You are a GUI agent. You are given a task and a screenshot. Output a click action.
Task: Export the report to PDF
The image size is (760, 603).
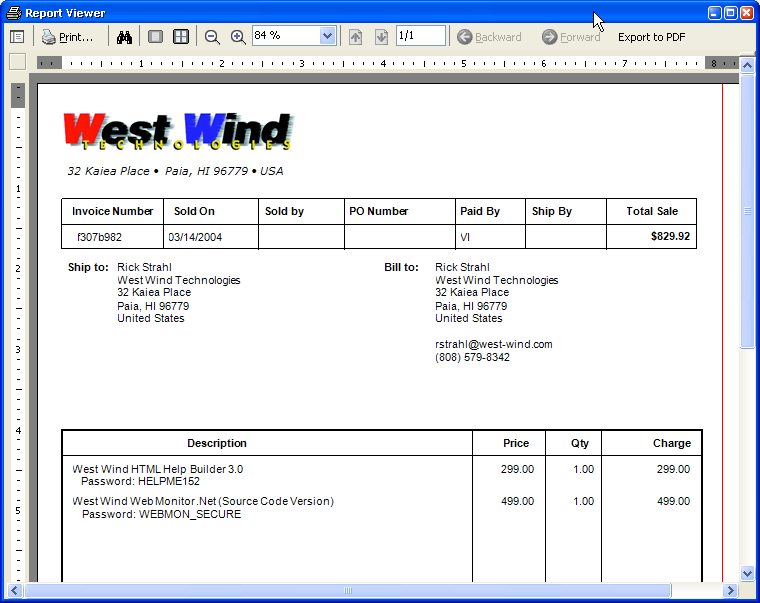pyautogui.click(x=651, y=37)
